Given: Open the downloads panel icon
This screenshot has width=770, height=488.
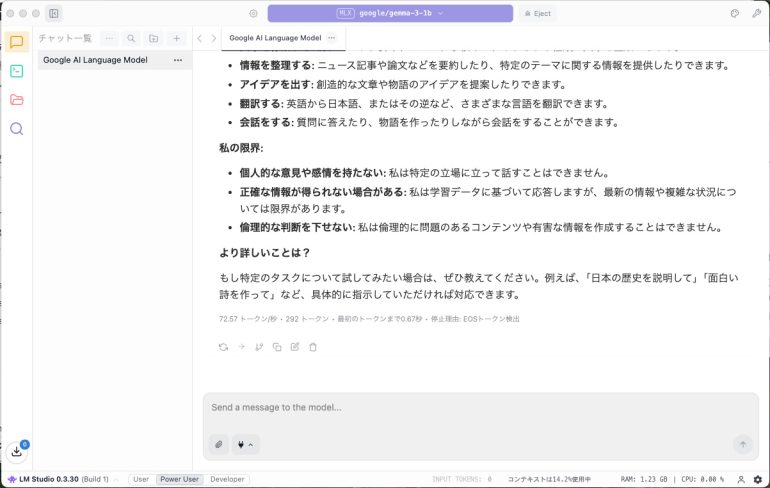Looking at the screenshot, I should [17, 452].
